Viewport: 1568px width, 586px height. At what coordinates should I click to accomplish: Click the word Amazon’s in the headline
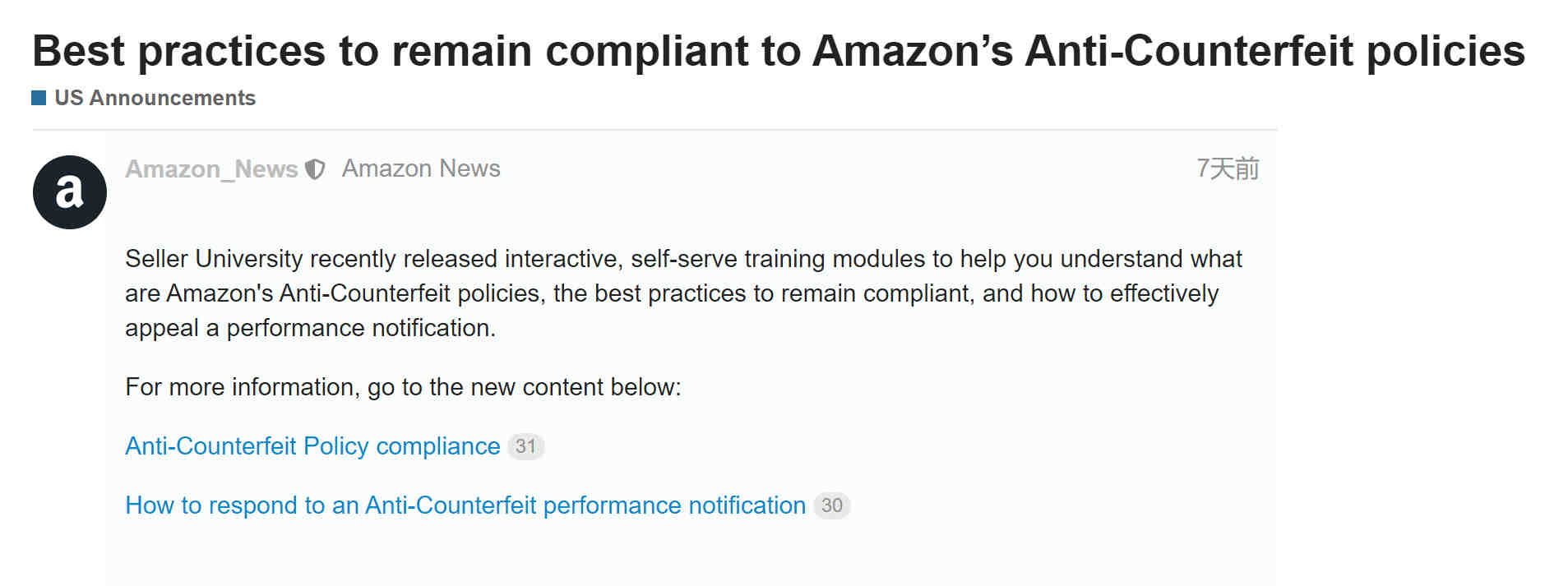coord(913,51)
